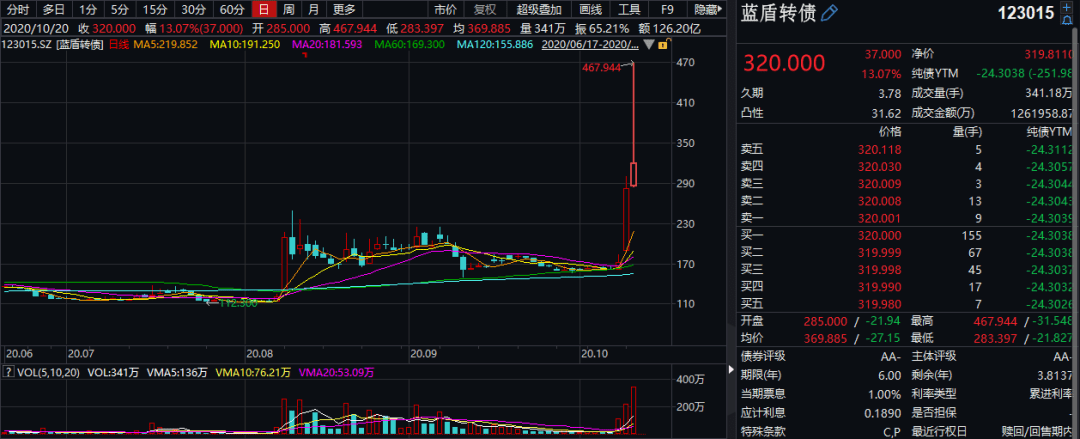Toggle 复权 price adjustment
This screenshot has height=439, width=1080.
(485, 9)
